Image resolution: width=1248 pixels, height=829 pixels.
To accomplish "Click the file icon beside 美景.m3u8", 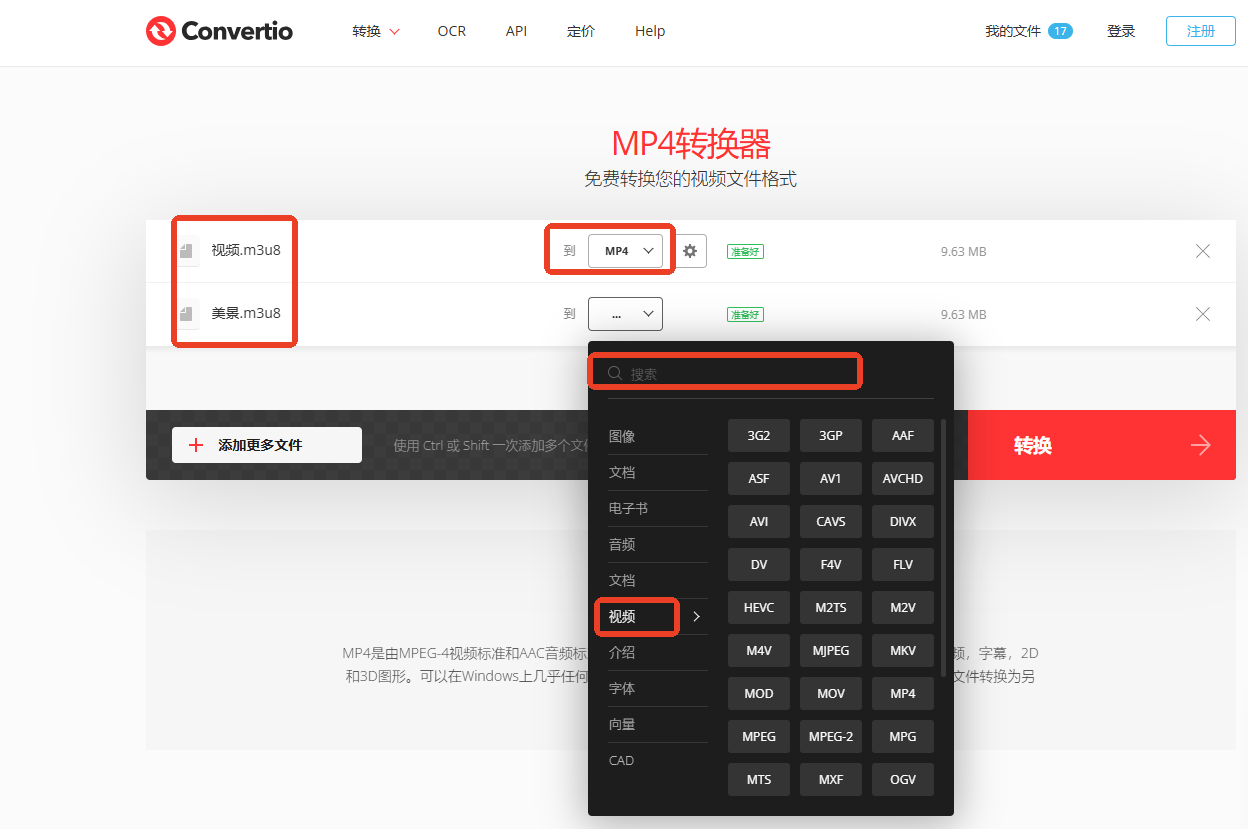I will (x=186, y=313).
